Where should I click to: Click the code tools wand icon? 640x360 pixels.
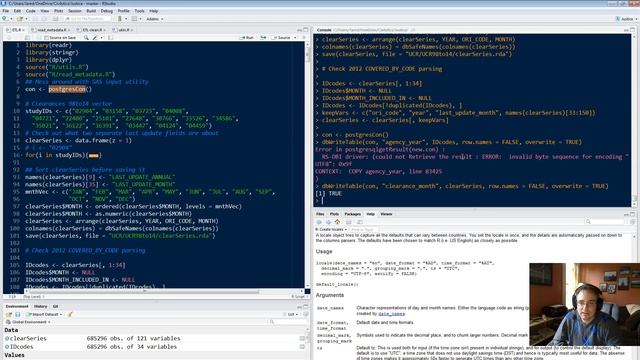click(x=95, y=38)
